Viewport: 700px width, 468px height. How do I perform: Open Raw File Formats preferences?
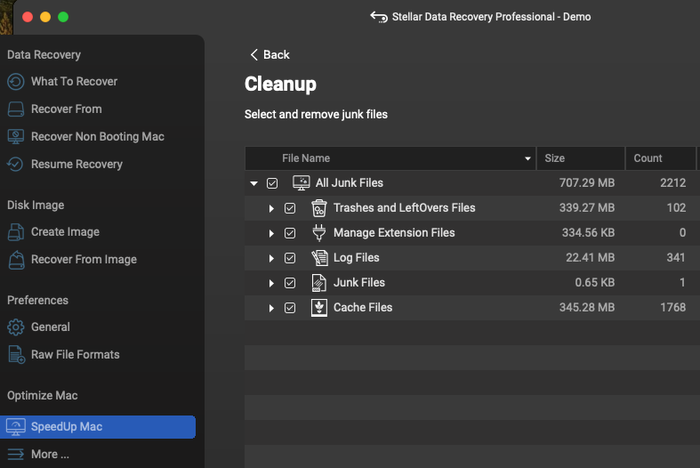tap(75, 355)
